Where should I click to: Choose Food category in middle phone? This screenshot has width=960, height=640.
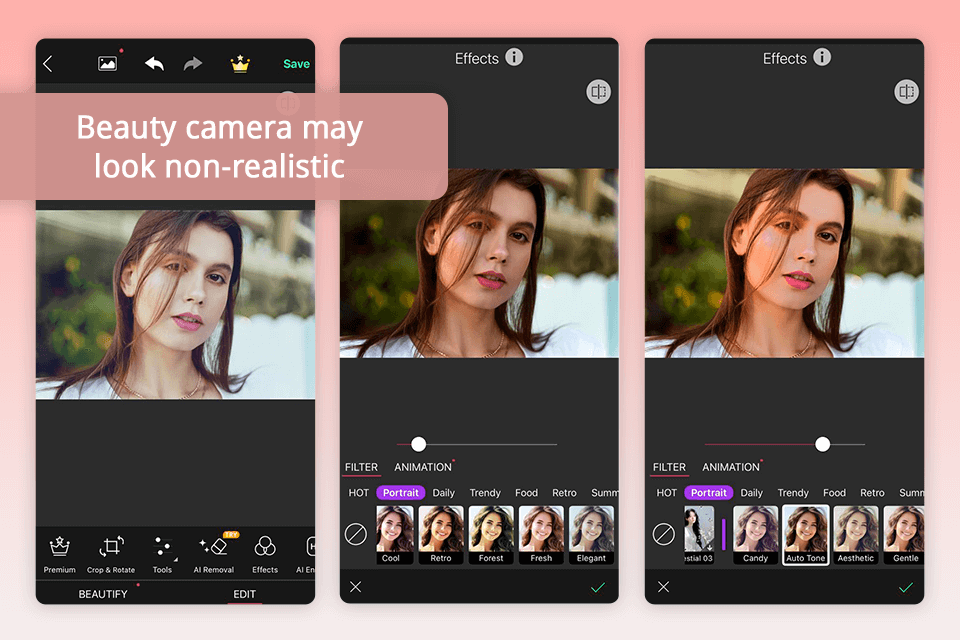point(527,492)
